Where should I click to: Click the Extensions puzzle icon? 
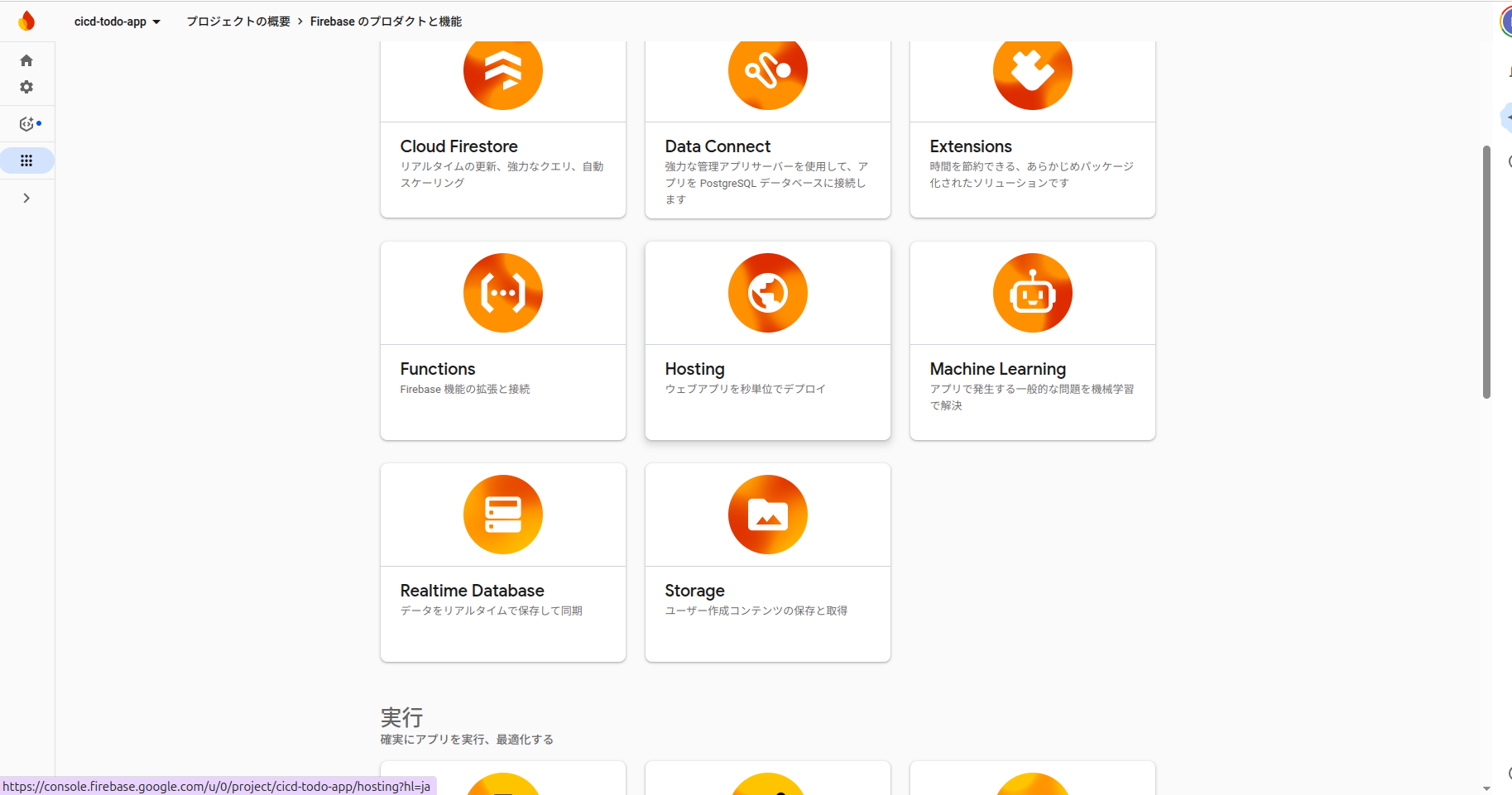[x=1033, y=71]
